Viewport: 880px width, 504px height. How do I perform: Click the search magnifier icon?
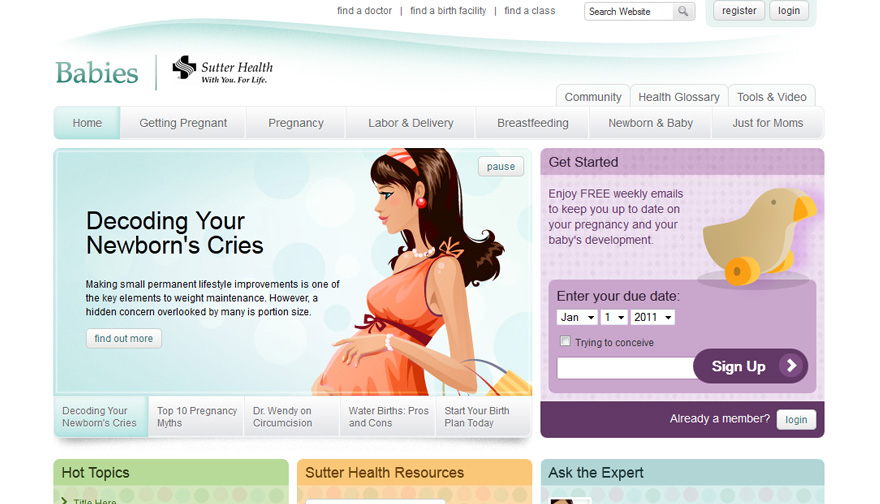(x=683, y=11)
